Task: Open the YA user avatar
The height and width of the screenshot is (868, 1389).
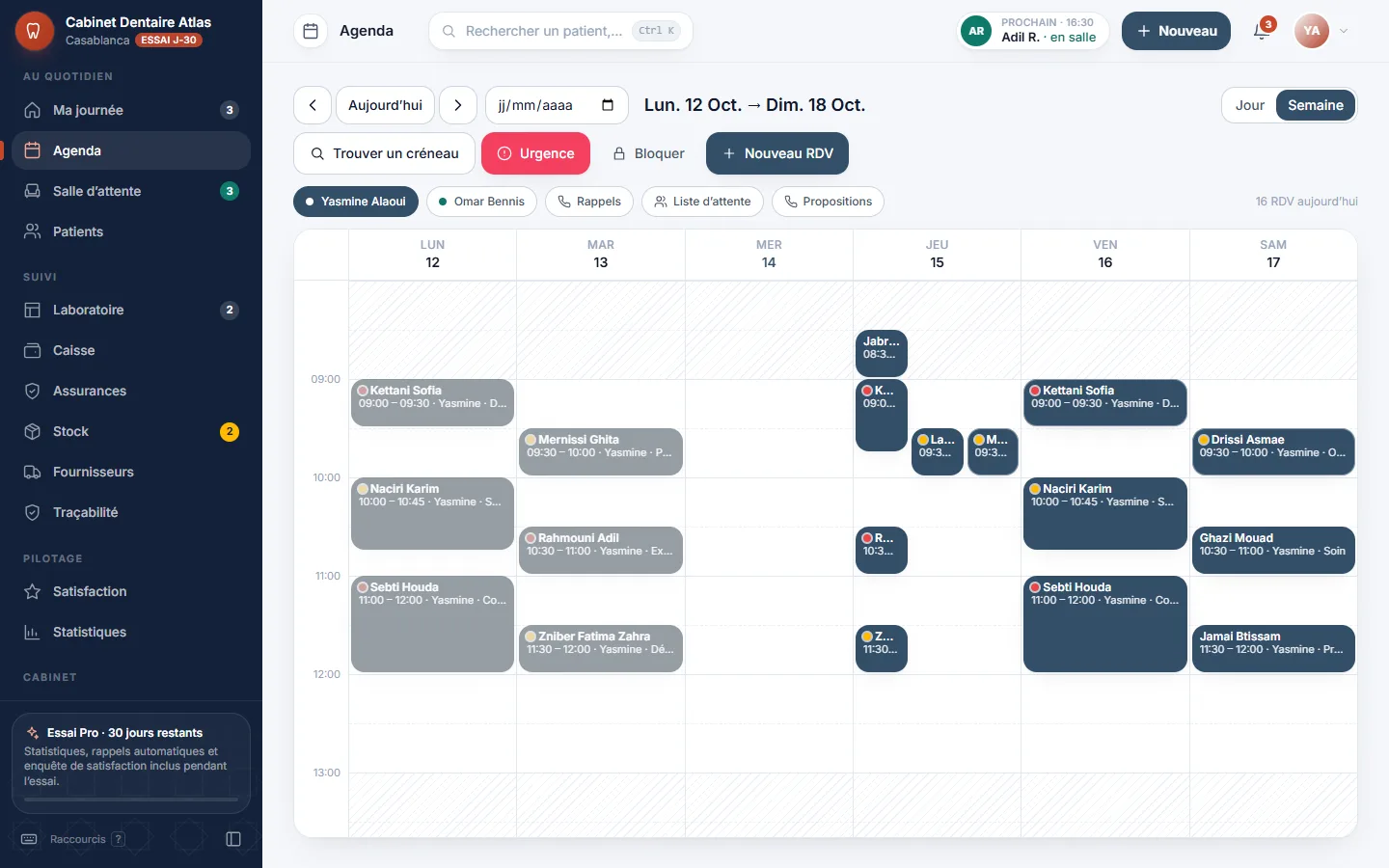Action: [x=1312, y=31]
